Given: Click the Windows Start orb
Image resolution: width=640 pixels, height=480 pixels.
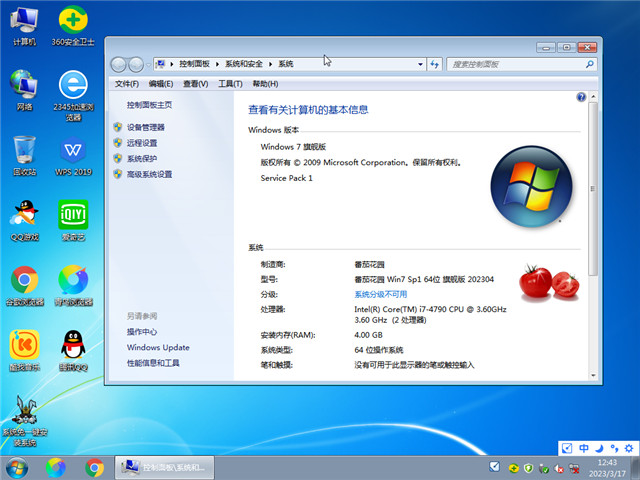Looking at the screenshot, I should click(x=17, y=468).
